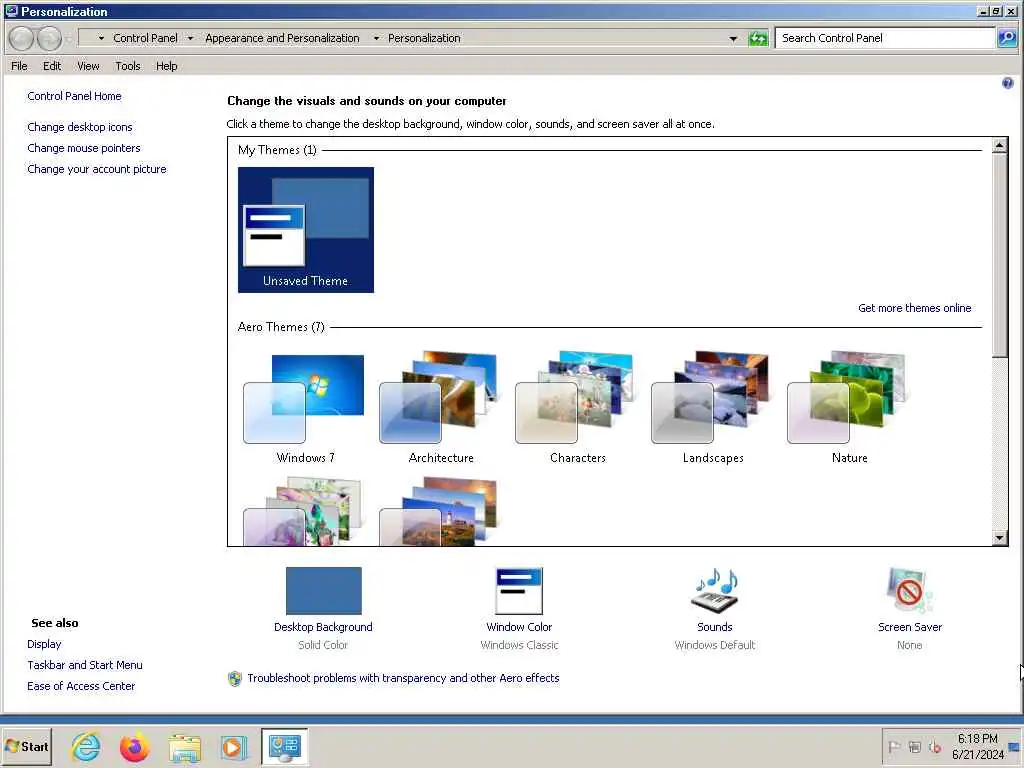The width and height of the screenshot is (1024, 768).
Task: Apply the Characters theme
Action: 577,408
